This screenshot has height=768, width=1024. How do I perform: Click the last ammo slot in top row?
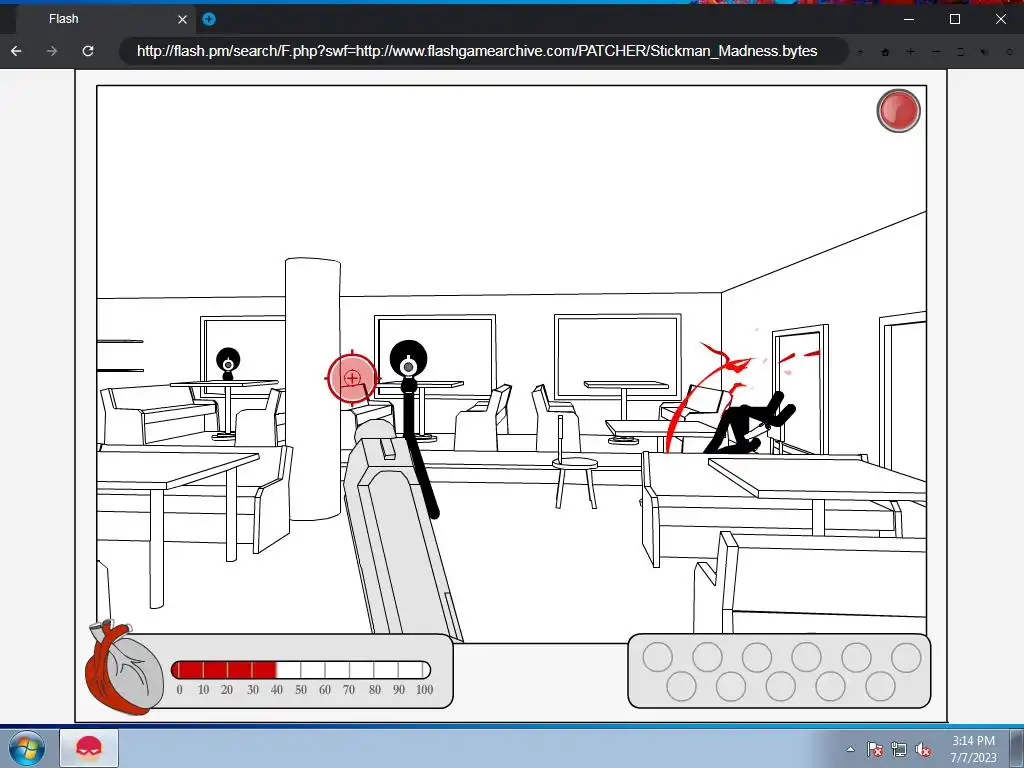906,657
